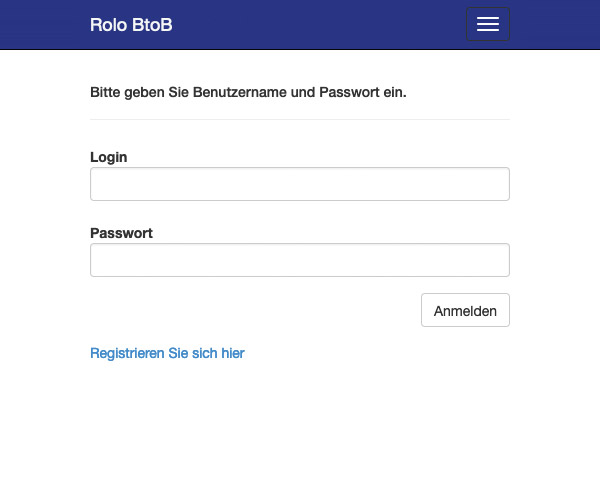Go to registration via the blue link
This screenshot has width=600, height=500.
click(167, 353)
